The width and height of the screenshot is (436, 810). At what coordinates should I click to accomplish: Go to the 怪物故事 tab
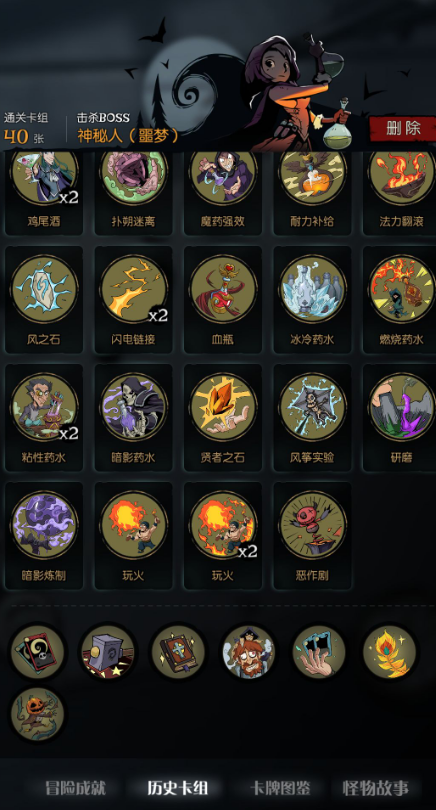pos(375,788)
